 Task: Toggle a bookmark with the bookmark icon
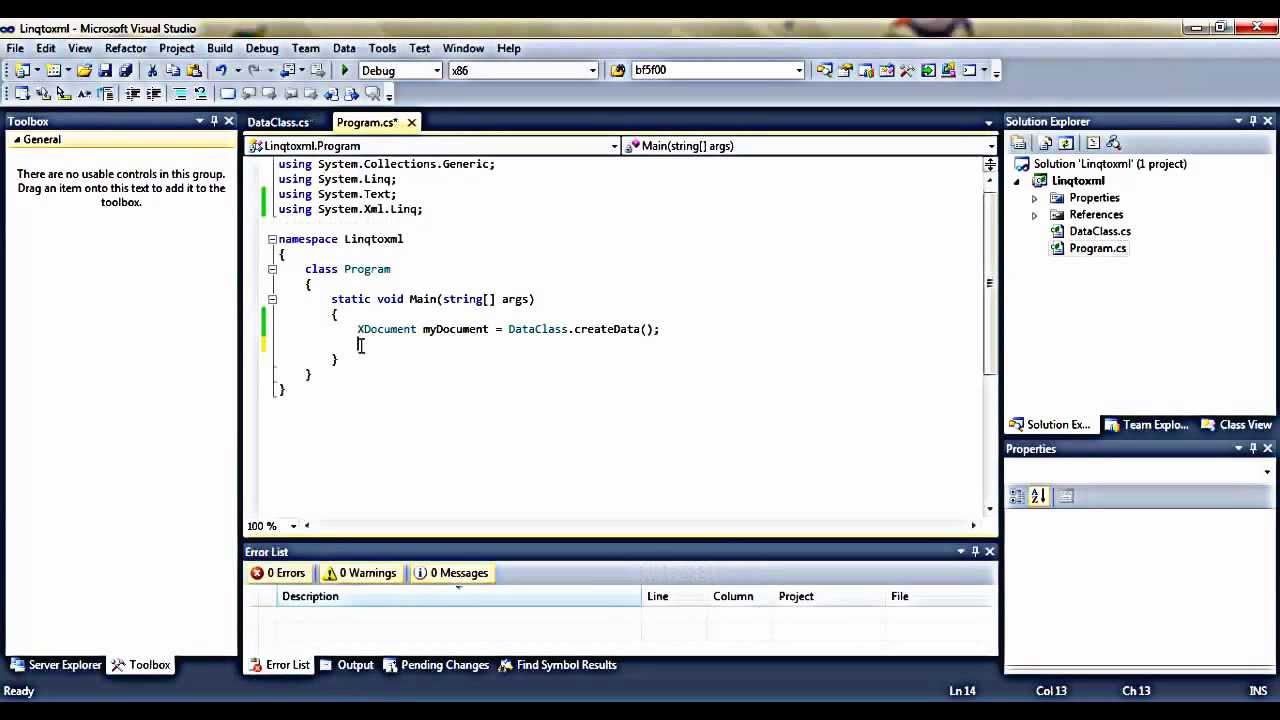[x=228, y=94]
